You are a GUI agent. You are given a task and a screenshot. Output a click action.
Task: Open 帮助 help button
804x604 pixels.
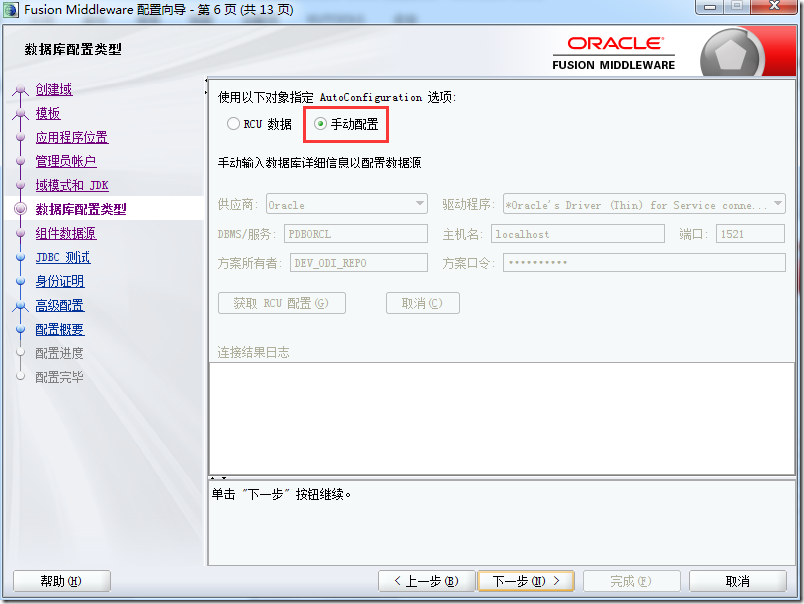pyautogui.click(x=62, y=581)
